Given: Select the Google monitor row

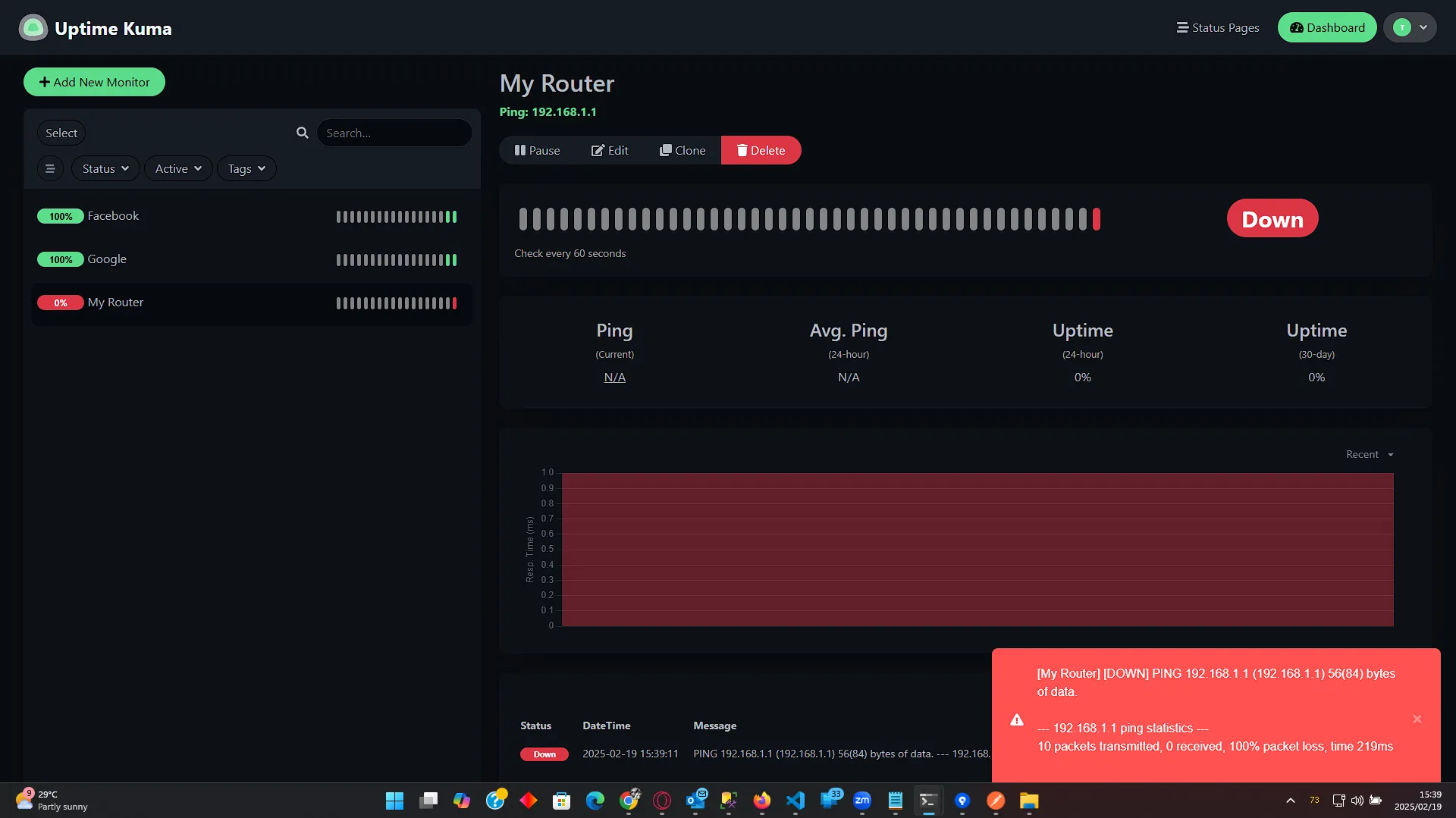Looking at the screenshot, I should [x=252, y=259].
